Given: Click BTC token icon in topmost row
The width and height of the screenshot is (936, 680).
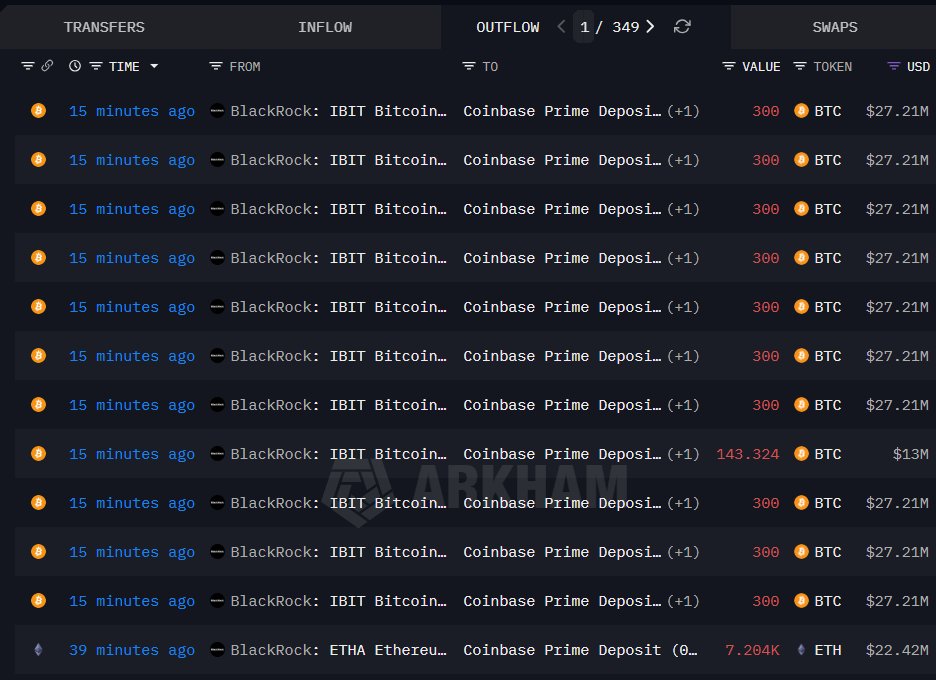Looking at the screenshot, I should coord(801,110).
